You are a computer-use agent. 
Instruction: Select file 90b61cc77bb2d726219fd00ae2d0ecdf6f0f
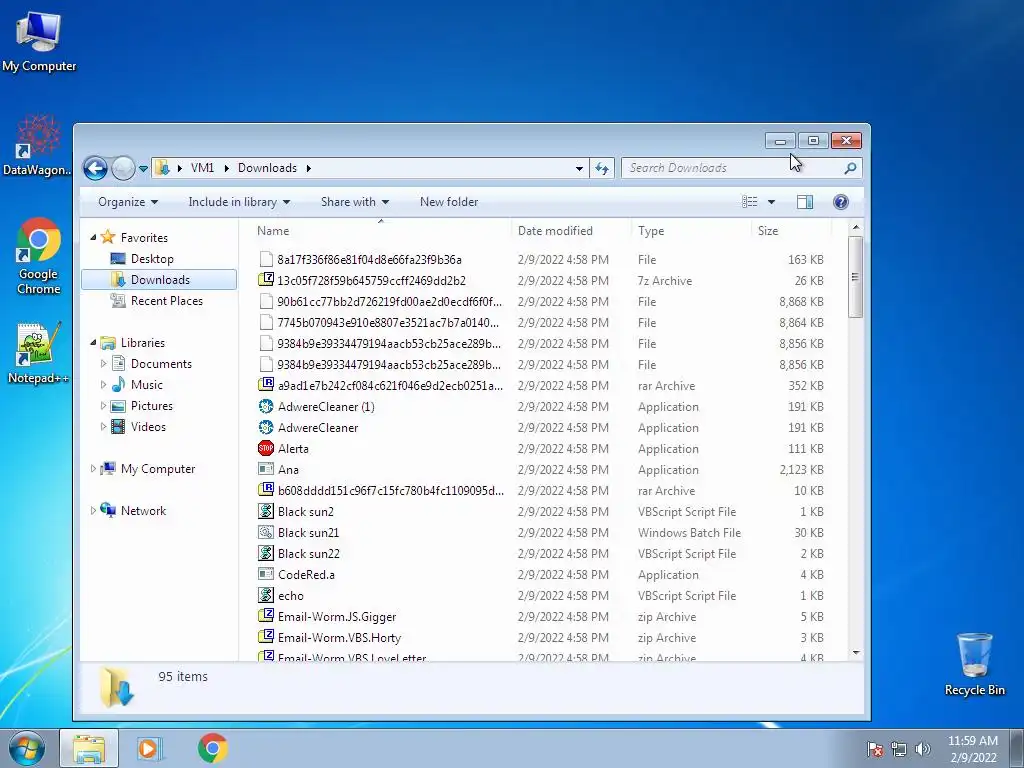(389, 302)
